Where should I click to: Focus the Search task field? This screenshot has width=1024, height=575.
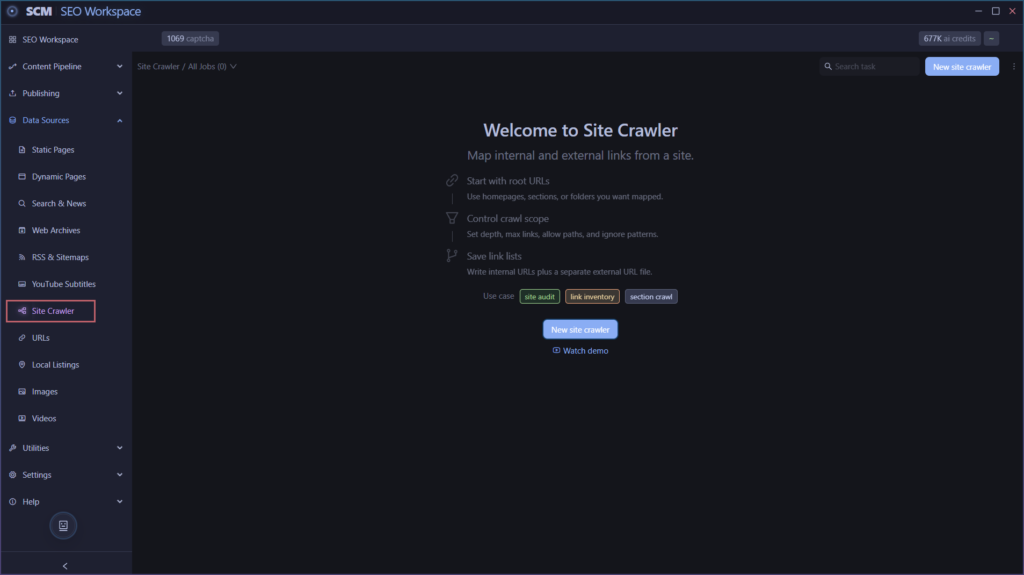click(x=869, y=67)
